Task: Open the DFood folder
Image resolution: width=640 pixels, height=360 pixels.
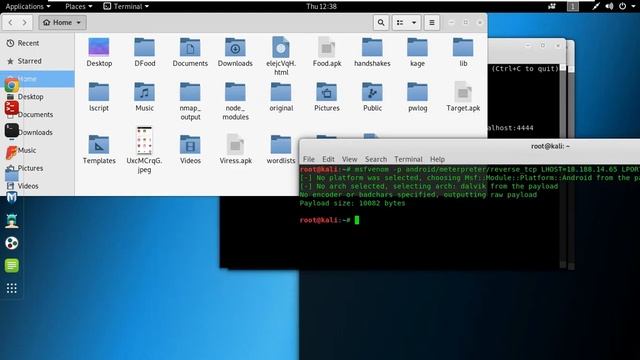Action: [144, 52]
